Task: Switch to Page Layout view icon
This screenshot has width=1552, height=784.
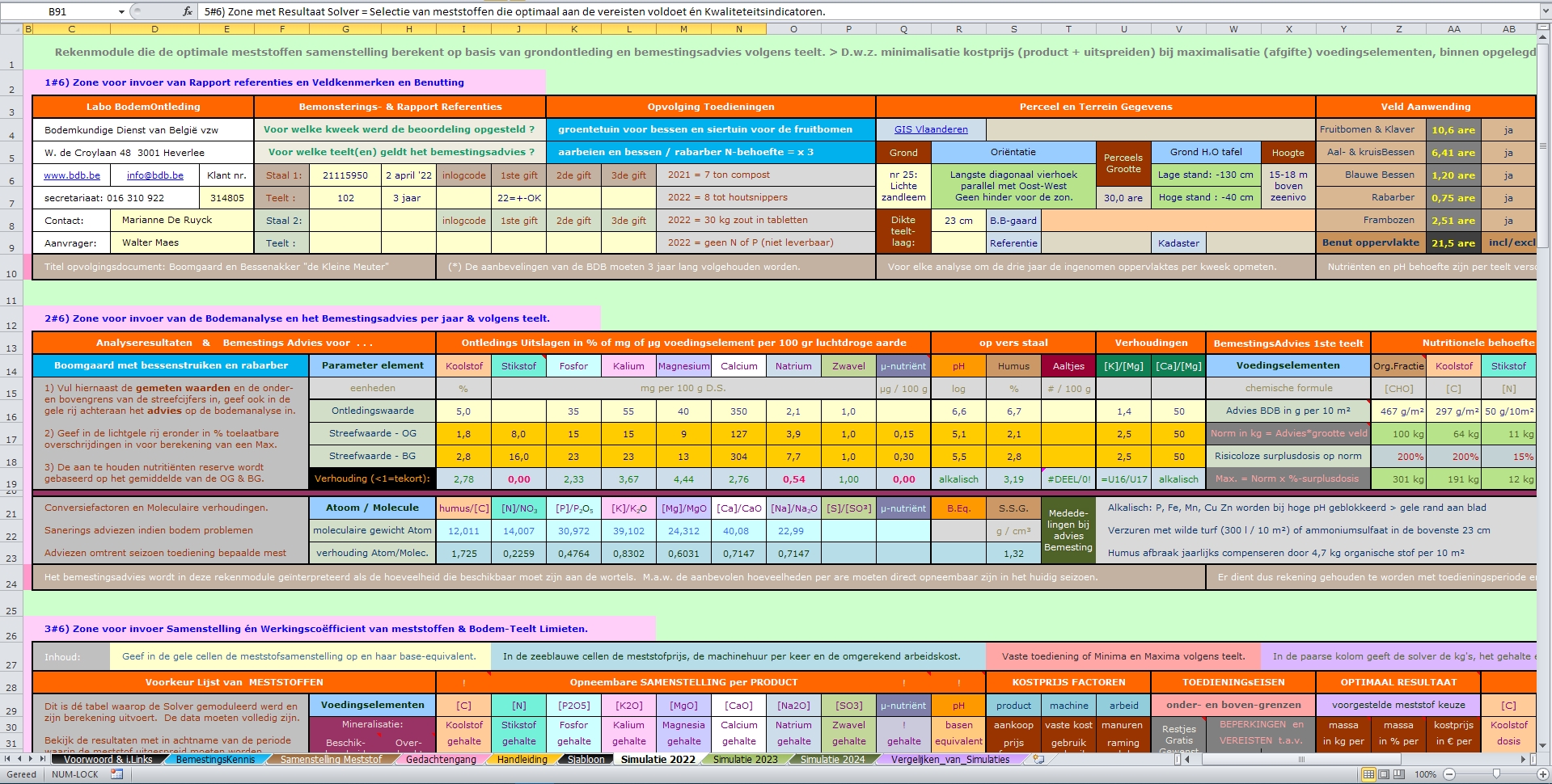Action: [x=1384, y=774]
